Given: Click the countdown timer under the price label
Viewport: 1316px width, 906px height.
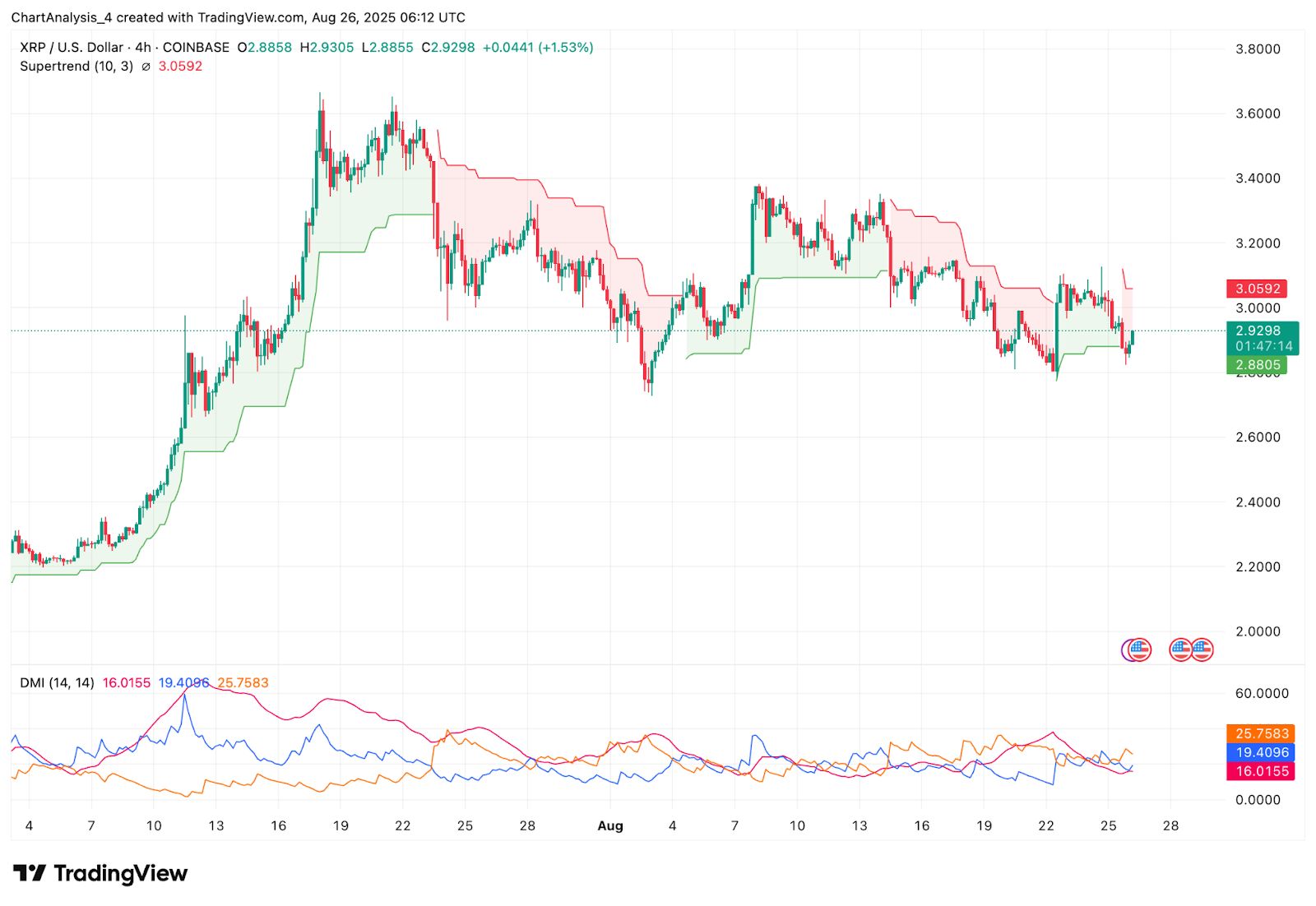Looking at the screenshot, I should pos(1264,345).
